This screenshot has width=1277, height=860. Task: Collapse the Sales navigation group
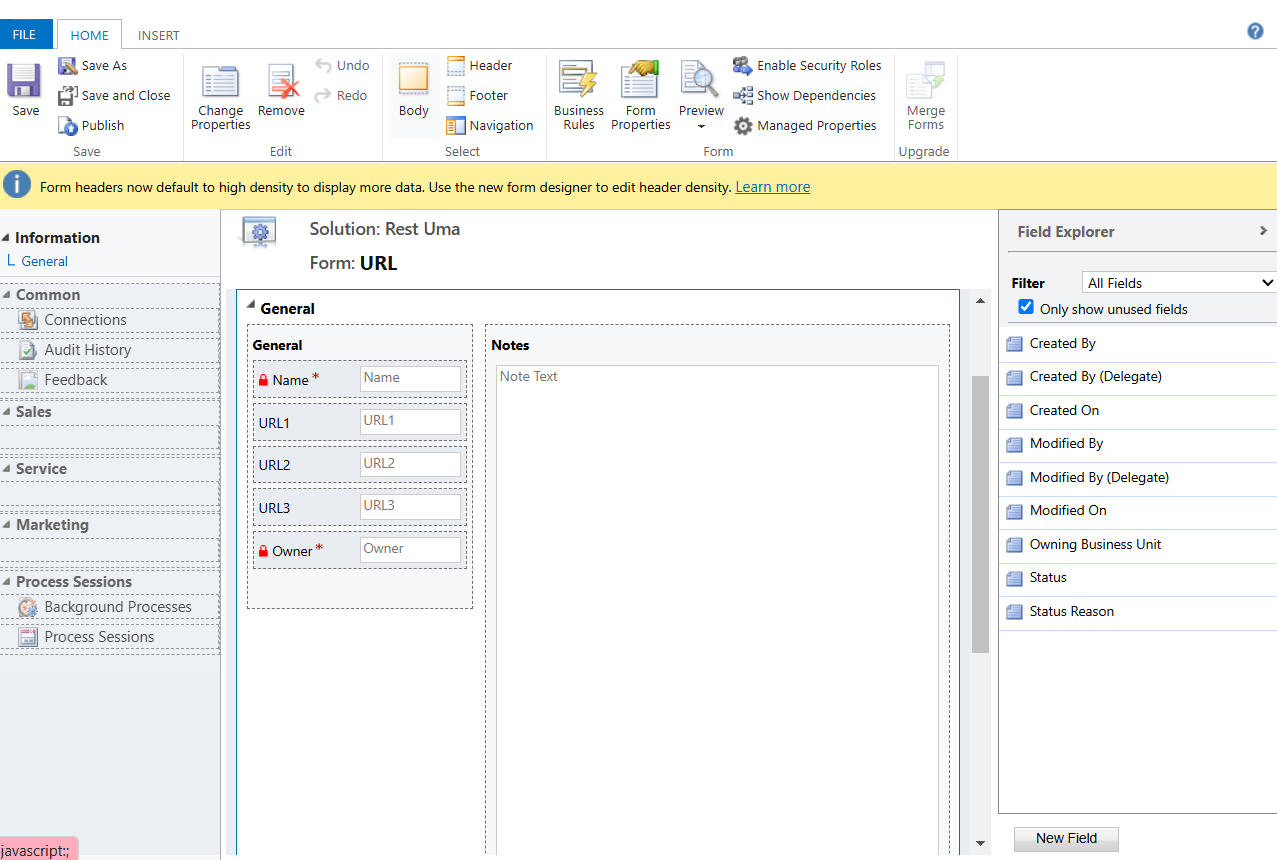pyautogui.click(x=6, y=412)
